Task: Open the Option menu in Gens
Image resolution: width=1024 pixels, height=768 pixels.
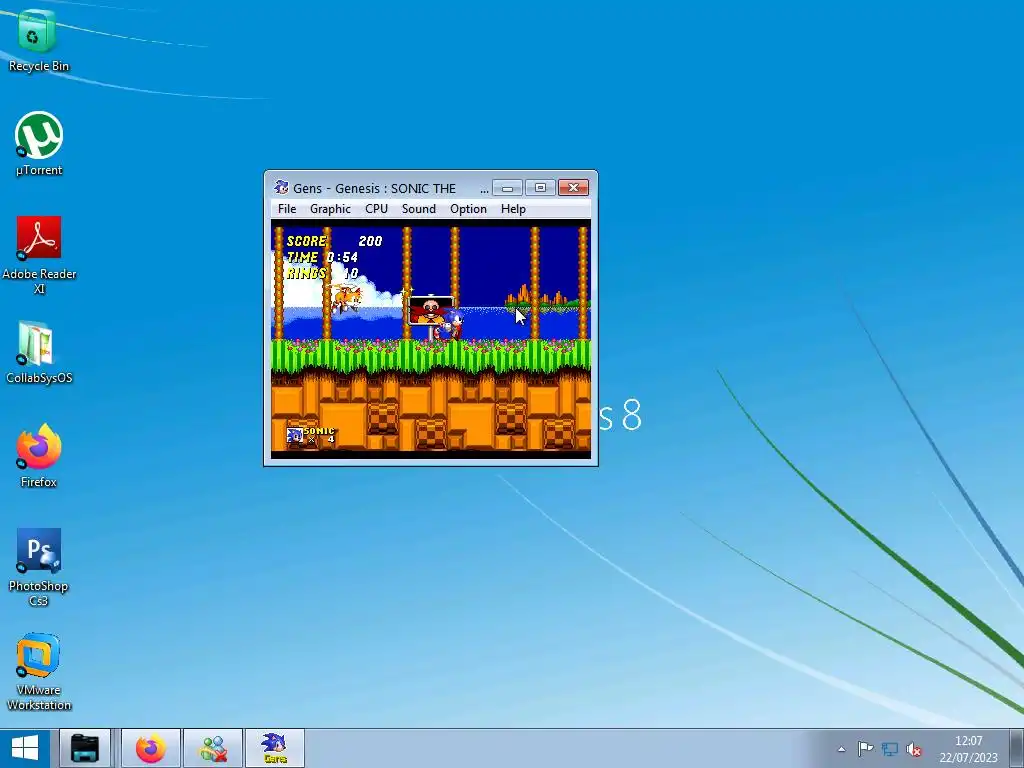Action: 468,209
